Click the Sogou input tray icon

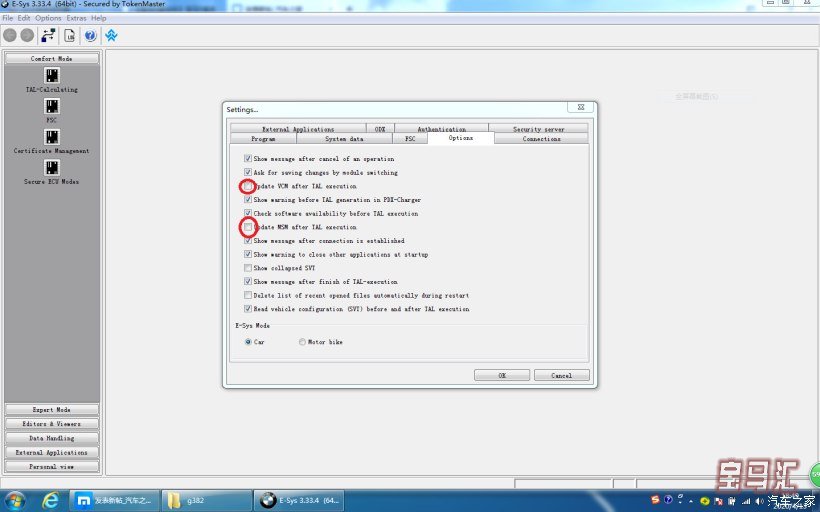[x=655, y=500]
